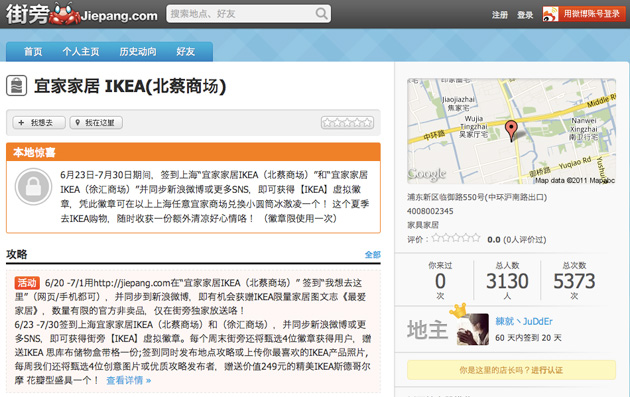Screen dimensions: 630x397
Task: Open the 历史动向 tab
Action: 138,51
